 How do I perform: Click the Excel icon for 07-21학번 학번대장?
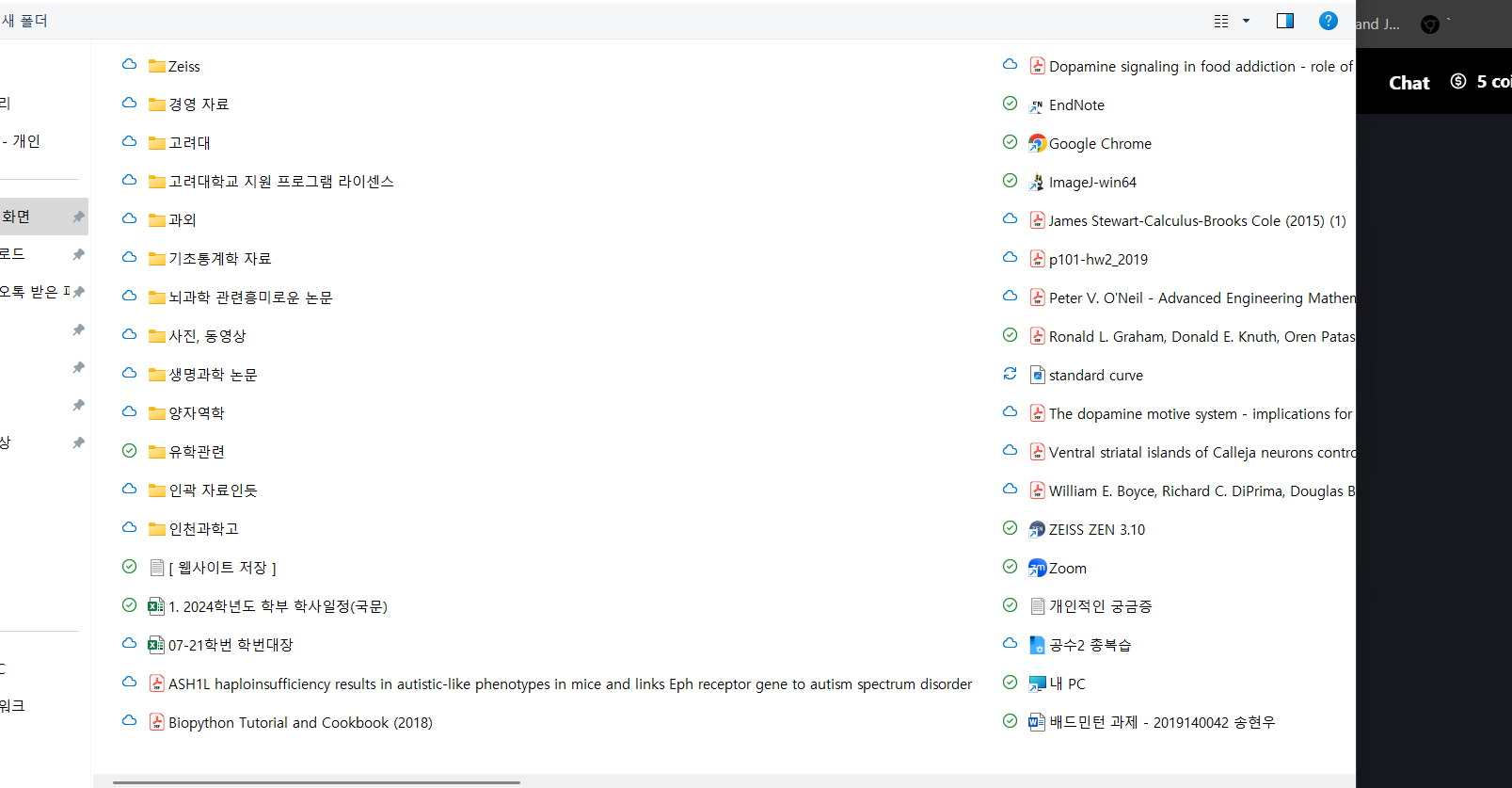[156, 645]
